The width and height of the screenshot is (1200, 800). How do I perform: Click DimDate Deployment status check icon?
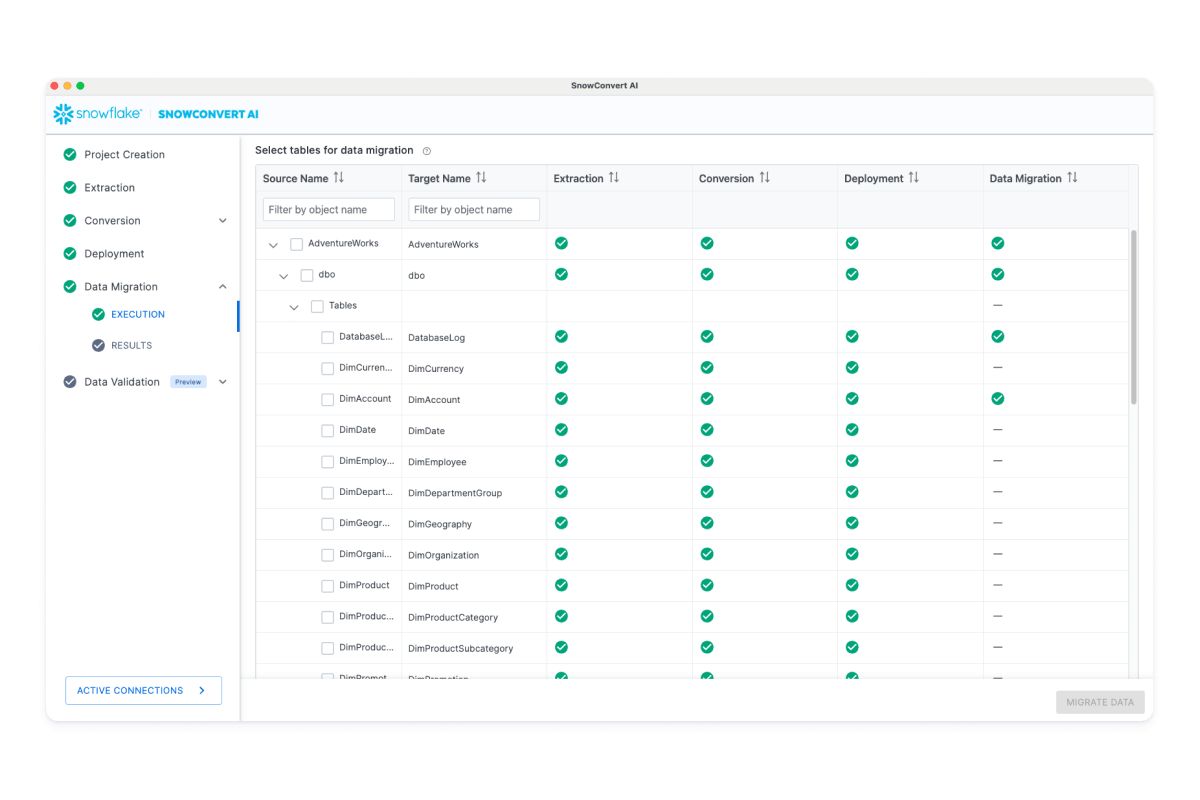click(x=852, y=429)
